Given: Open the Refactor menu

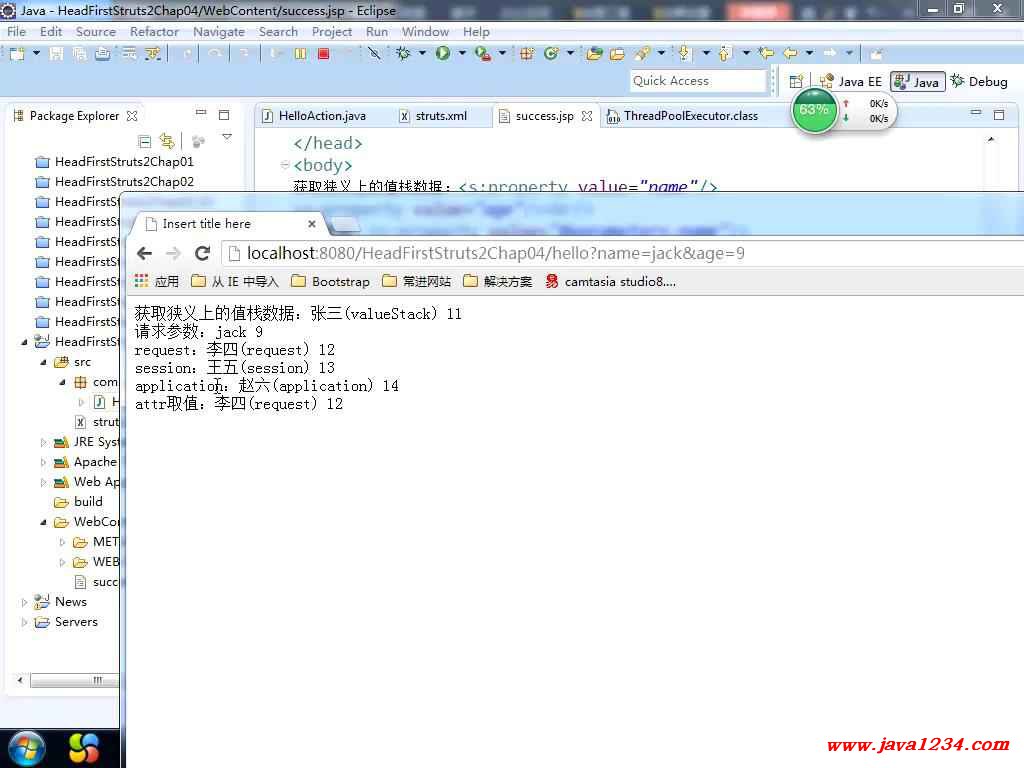Looking at the screenshot, I should (154, 31).
